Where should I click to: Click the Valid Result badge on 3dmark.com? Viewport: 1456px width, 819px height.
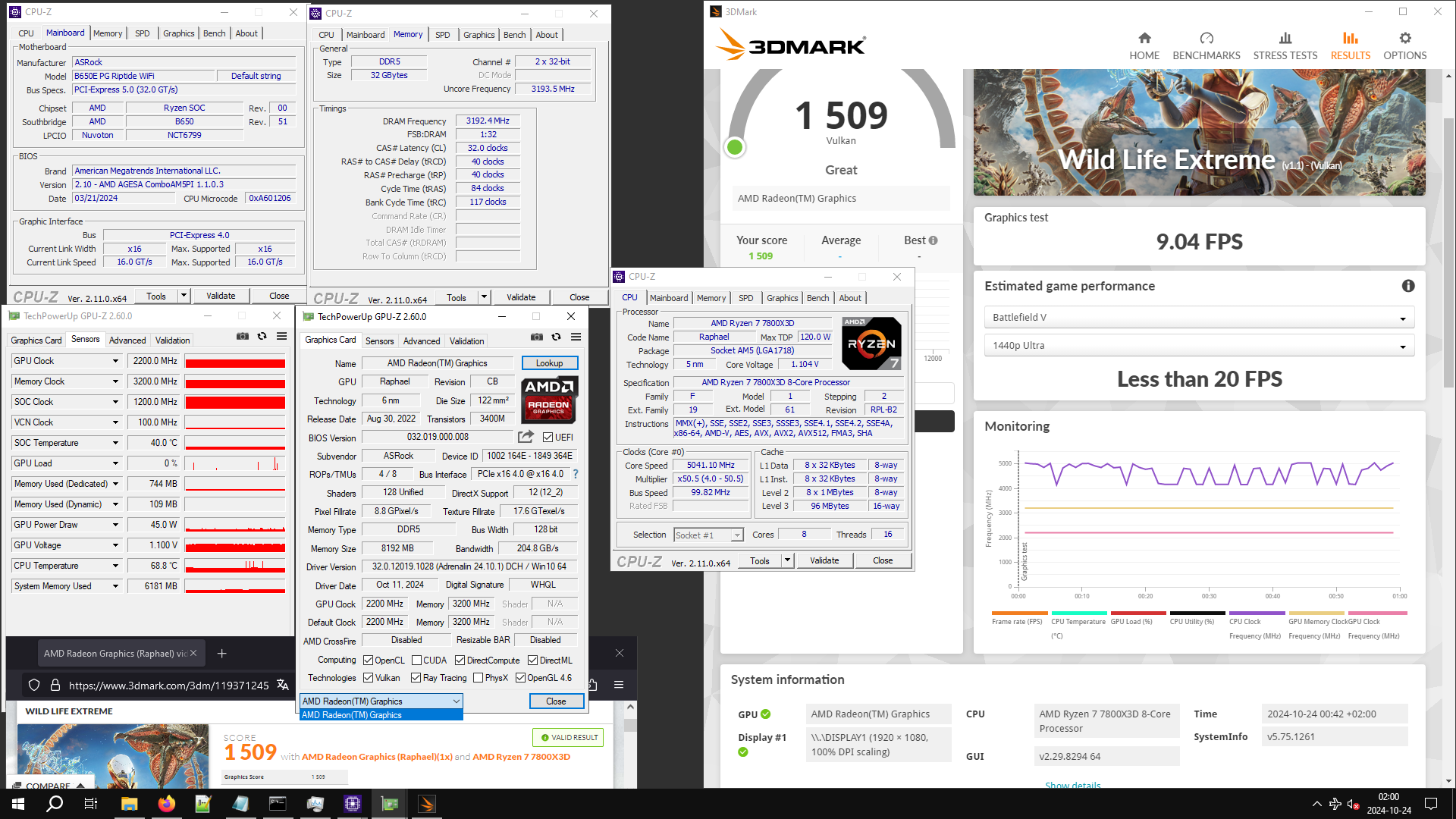568,737
